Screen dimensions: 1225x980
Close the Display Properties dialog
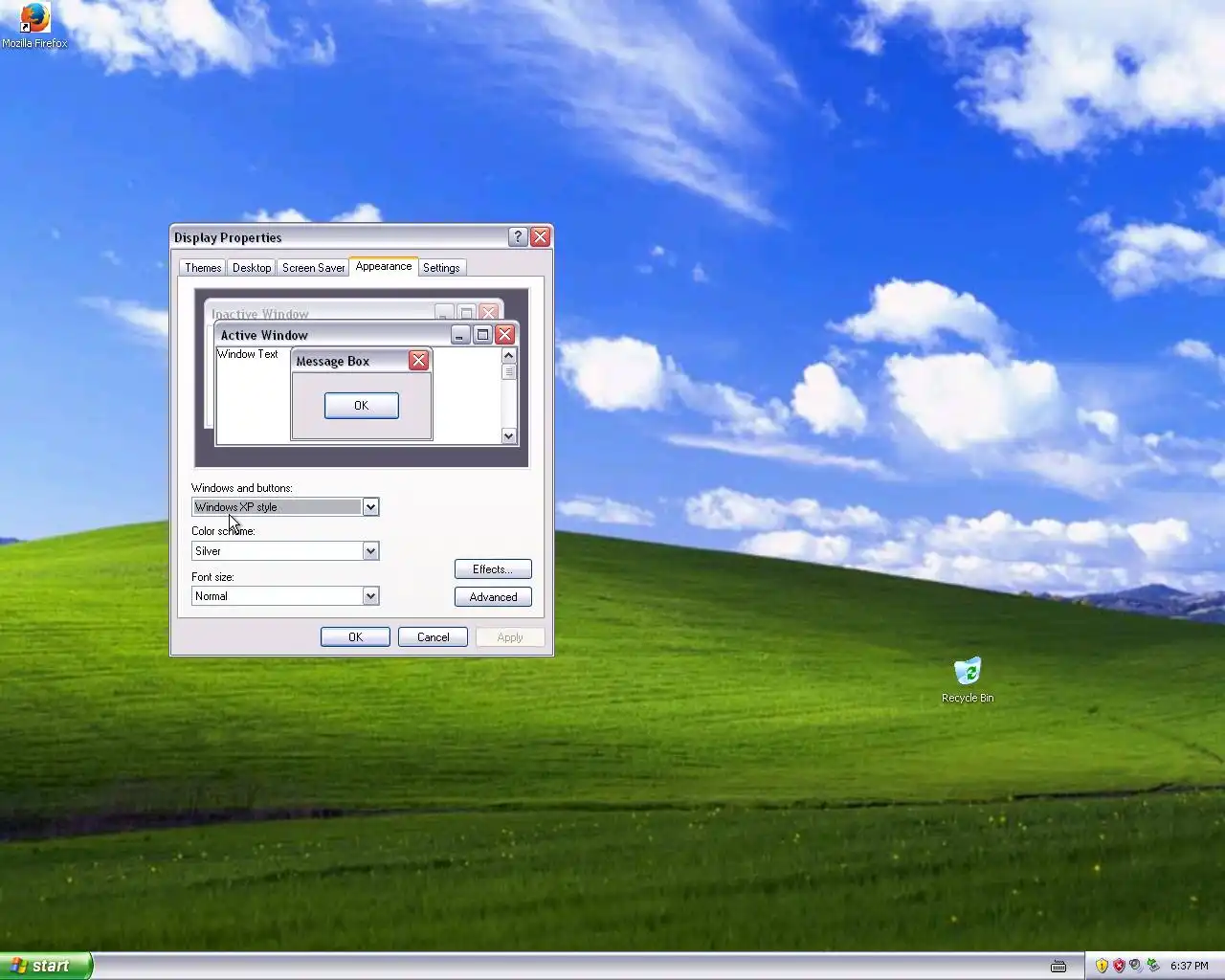541,236
